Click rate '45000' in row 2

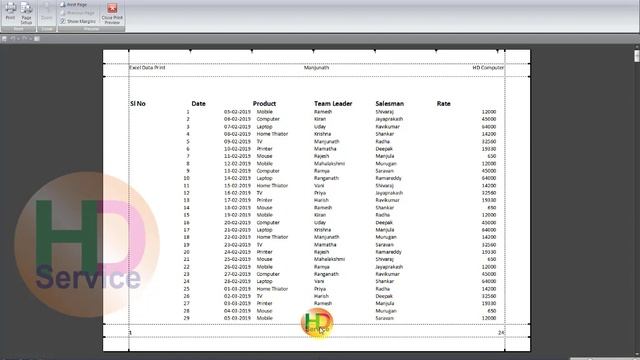click(x=489, y=119)
